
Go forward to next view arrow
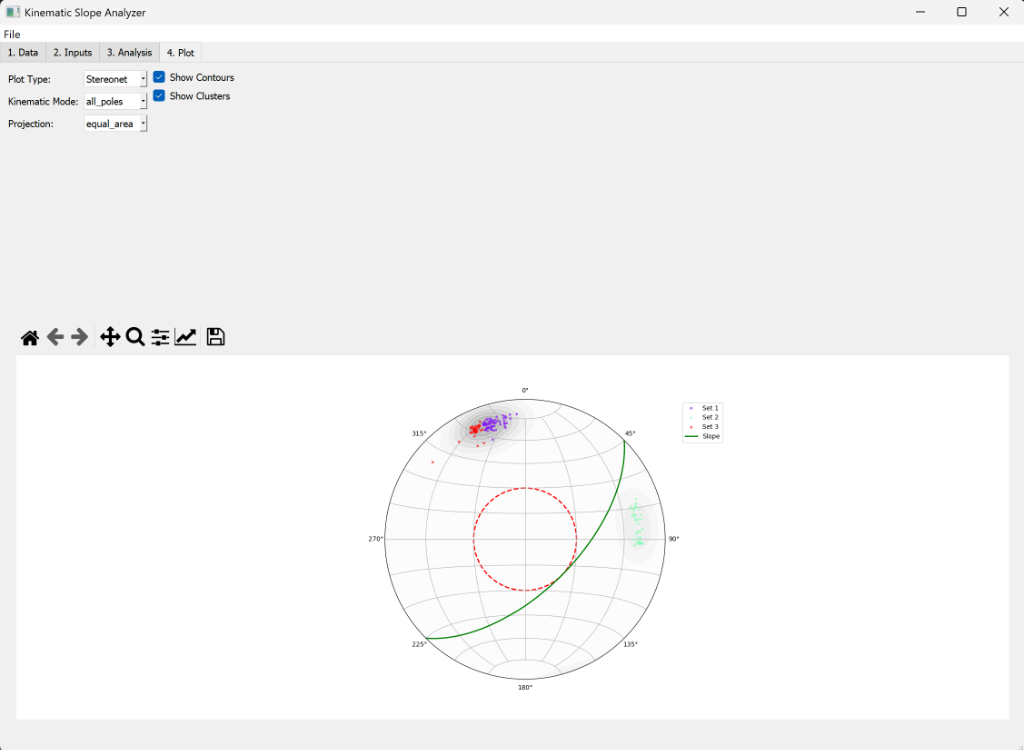click(x=80, y=337)
